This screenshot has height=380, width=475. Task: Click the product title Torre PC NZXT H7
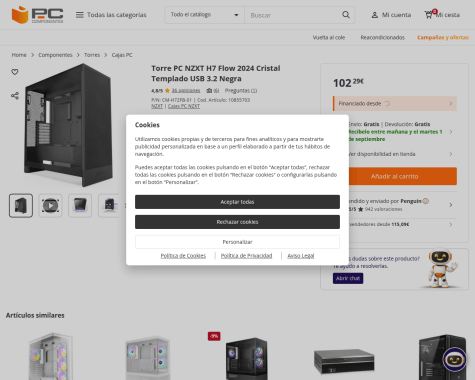(216, 73)
